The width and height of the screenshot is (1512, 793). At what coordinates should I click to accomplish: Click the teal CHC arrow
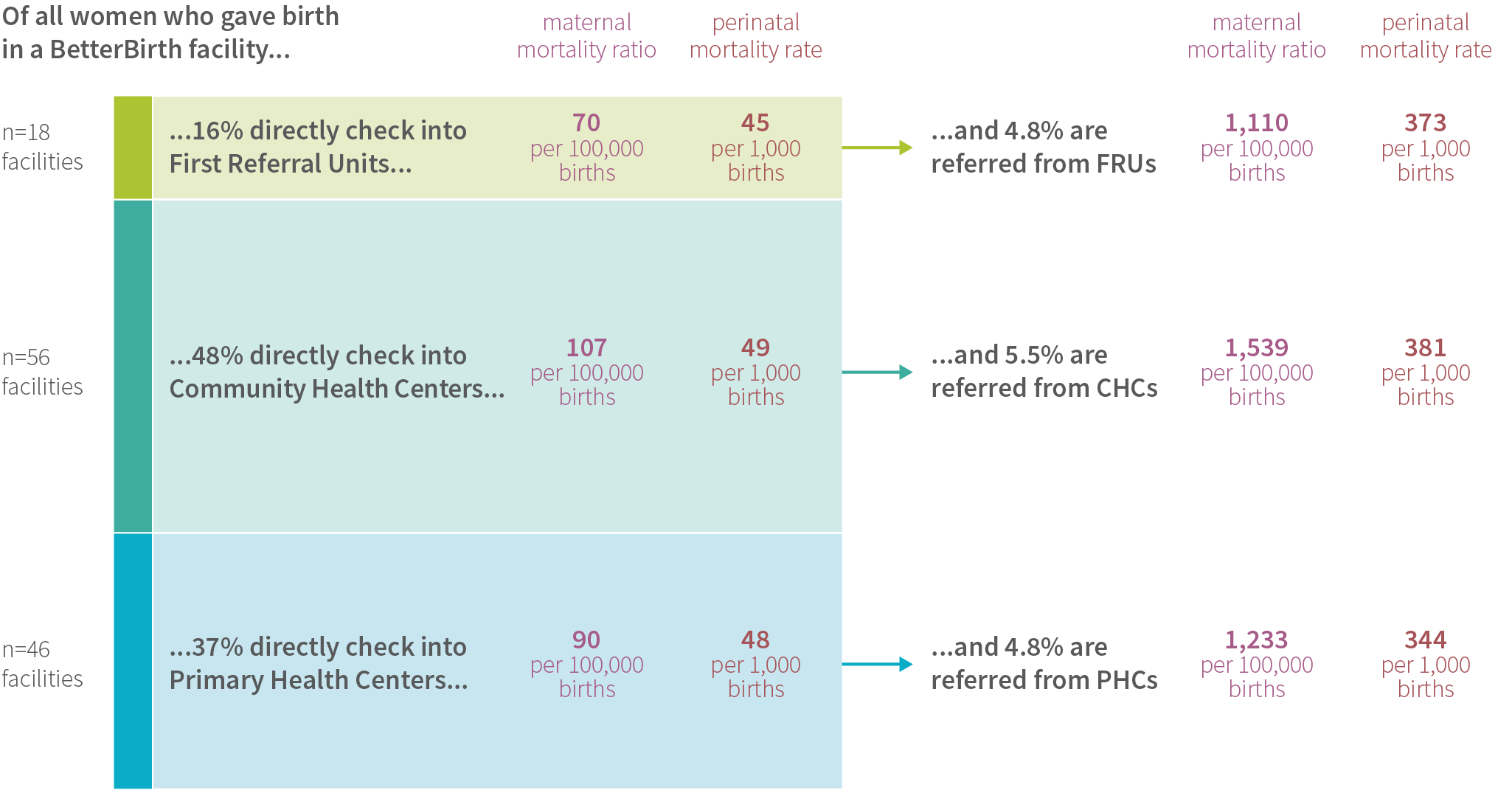pyautogui.click(x=877, y=372)
